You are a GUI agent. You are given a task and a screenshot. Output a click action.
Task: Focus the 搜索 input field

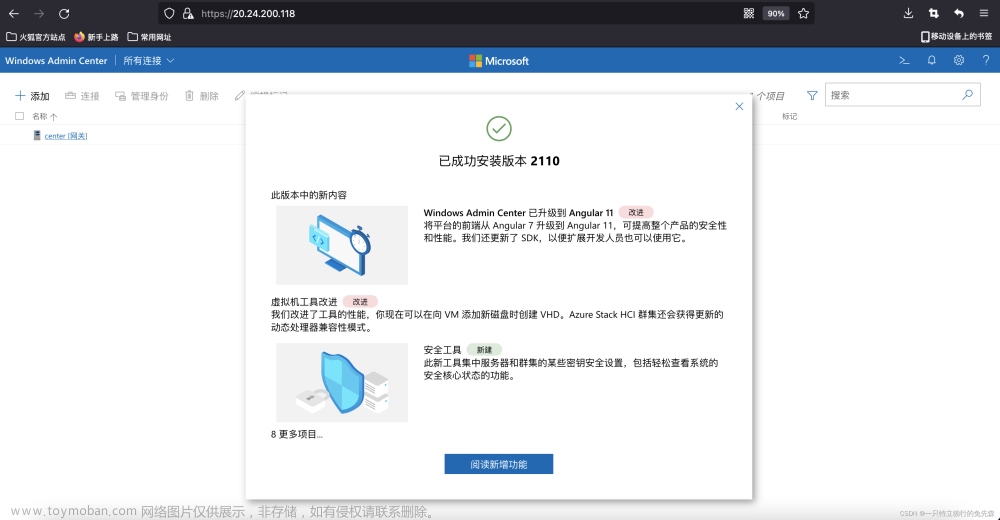pyautogui.click(x=902, y=94)
